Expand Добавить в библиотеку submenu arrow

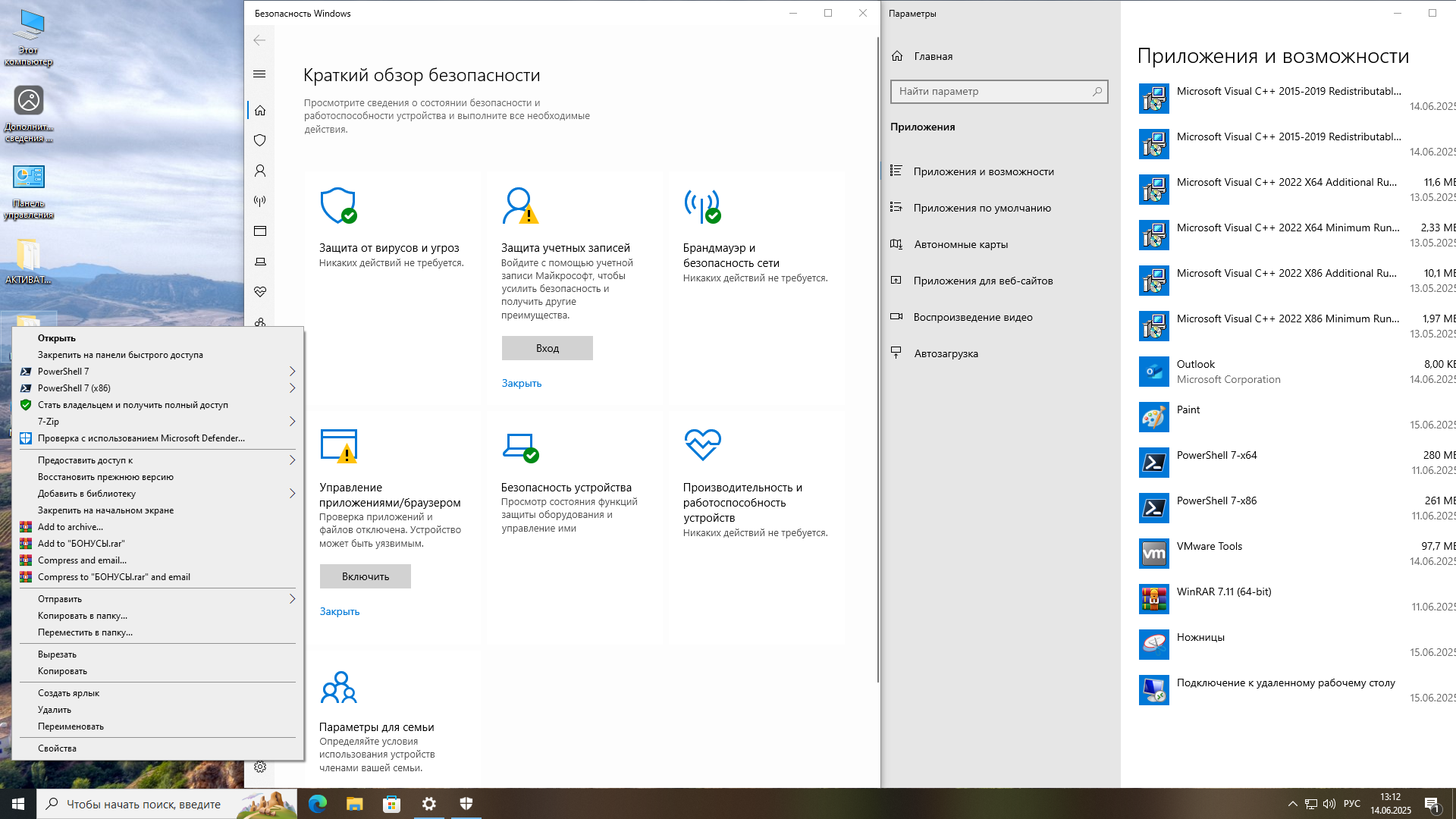(x=292, y=494)
